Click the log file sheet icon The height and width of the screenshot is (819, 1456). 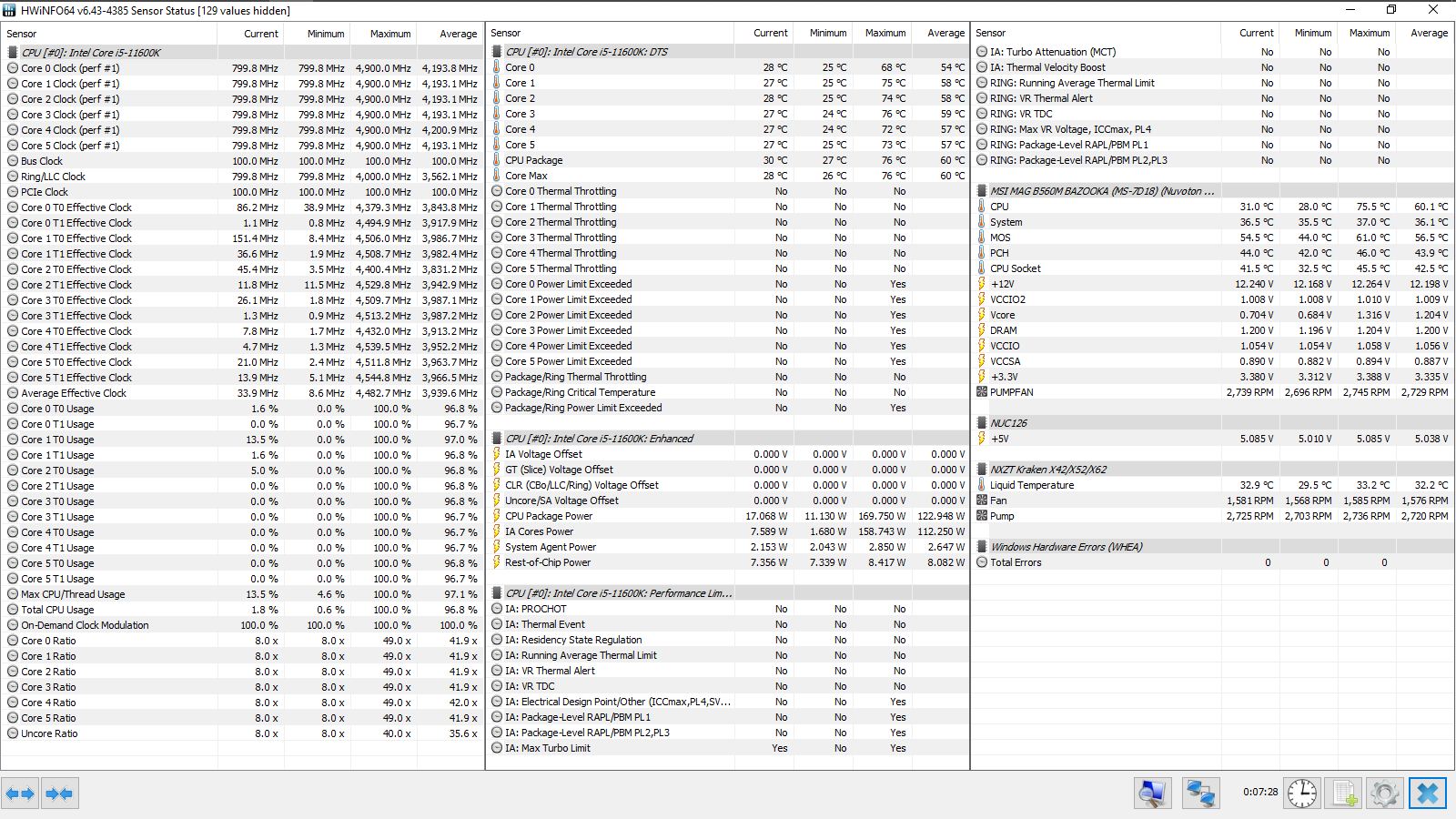click(x=1343, y=794)
